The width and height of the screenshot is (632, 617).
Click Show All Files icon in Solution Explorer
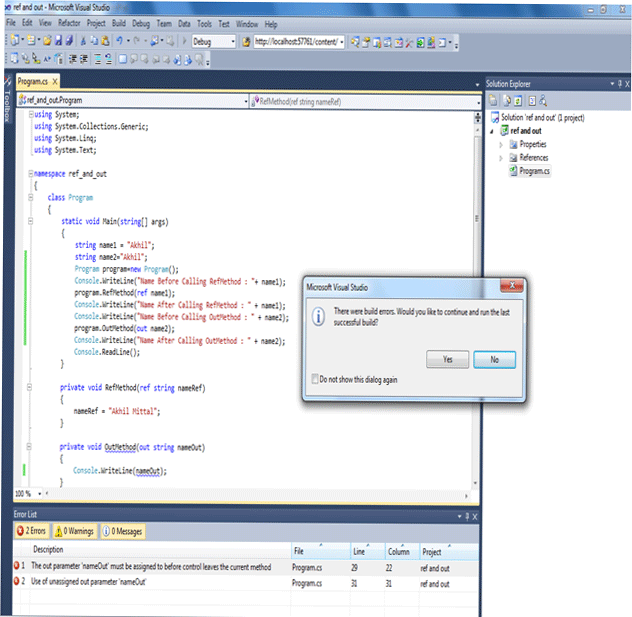(507, 100)
